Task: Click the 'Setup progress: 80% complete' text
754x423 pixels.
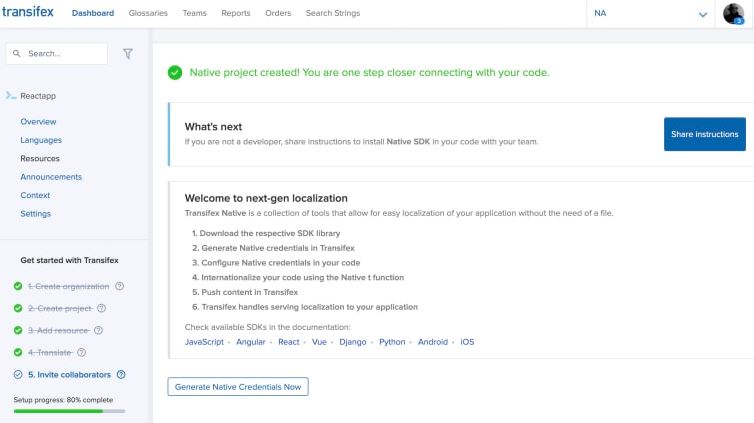Action: pos(63,399)
